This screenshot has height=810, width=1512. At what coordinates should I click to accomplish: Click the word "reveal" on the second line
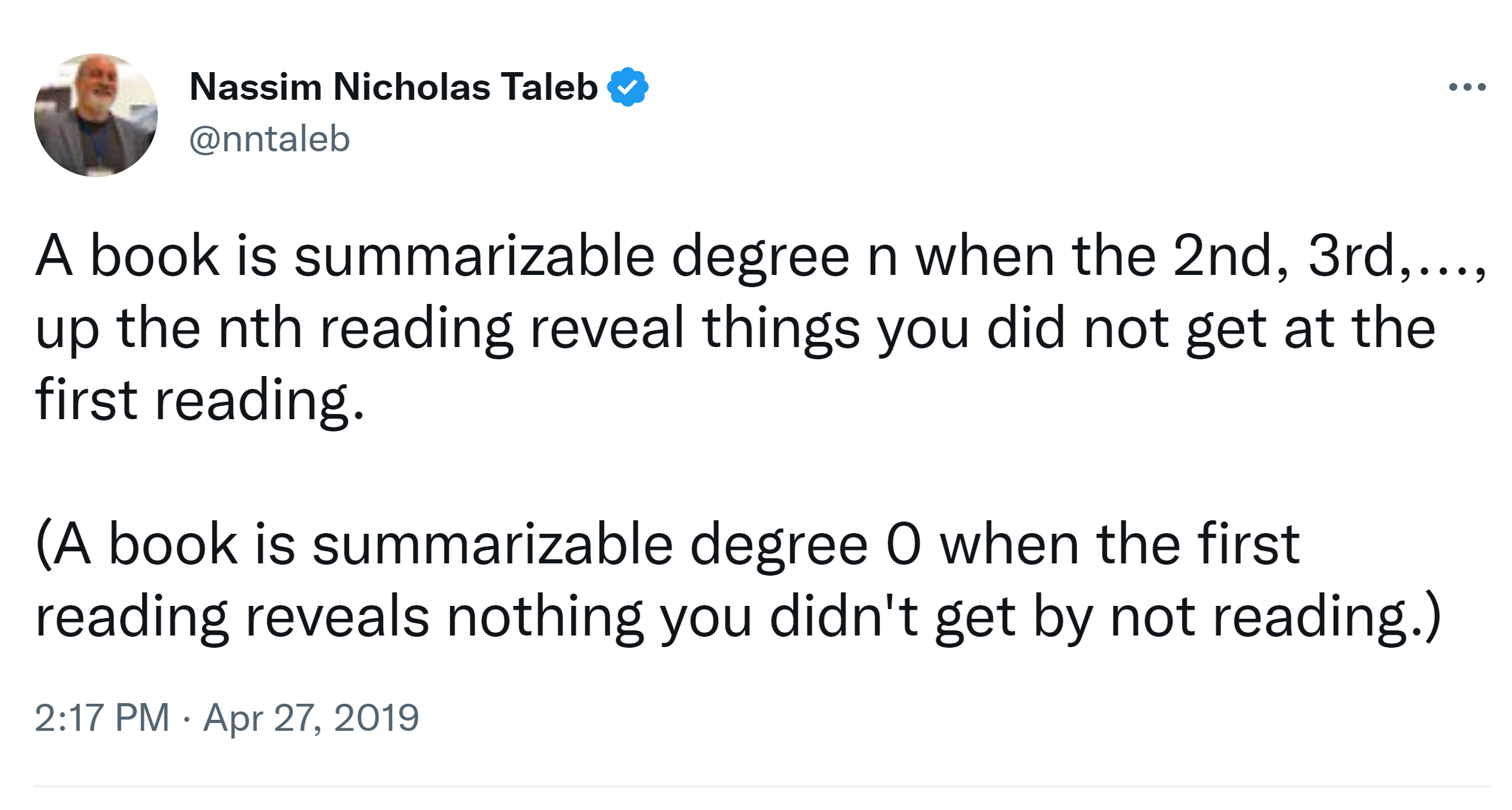pyautogui.click(x=606, y=328)
